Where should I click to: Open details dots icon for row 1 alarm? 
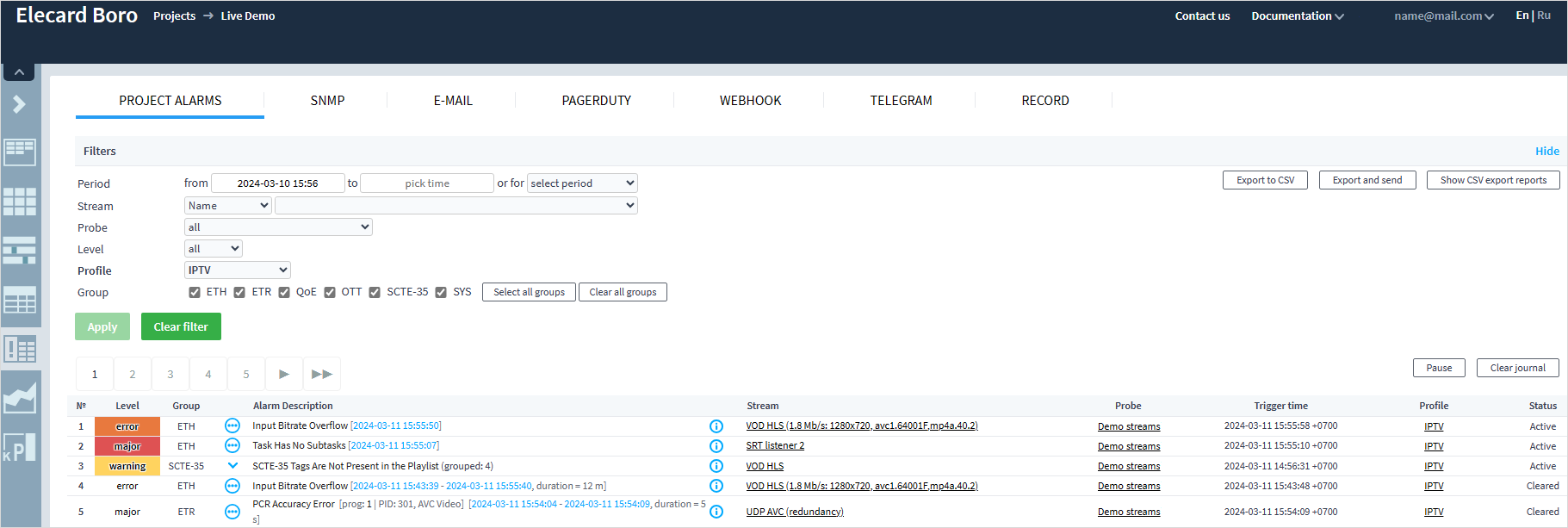(x=232, y=426)
